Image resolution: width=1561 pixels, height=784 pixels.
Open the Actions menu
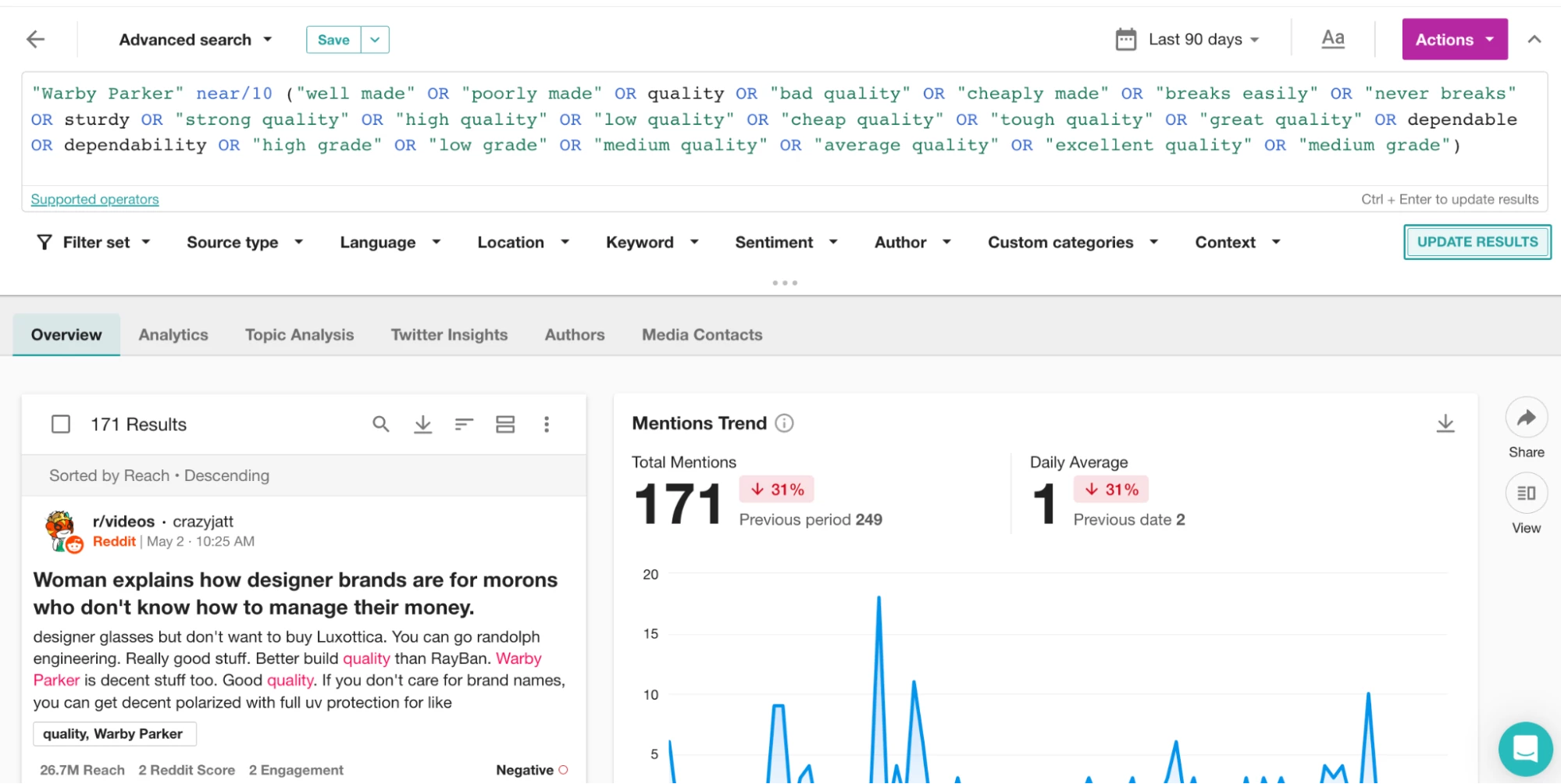coord(1454,39)
